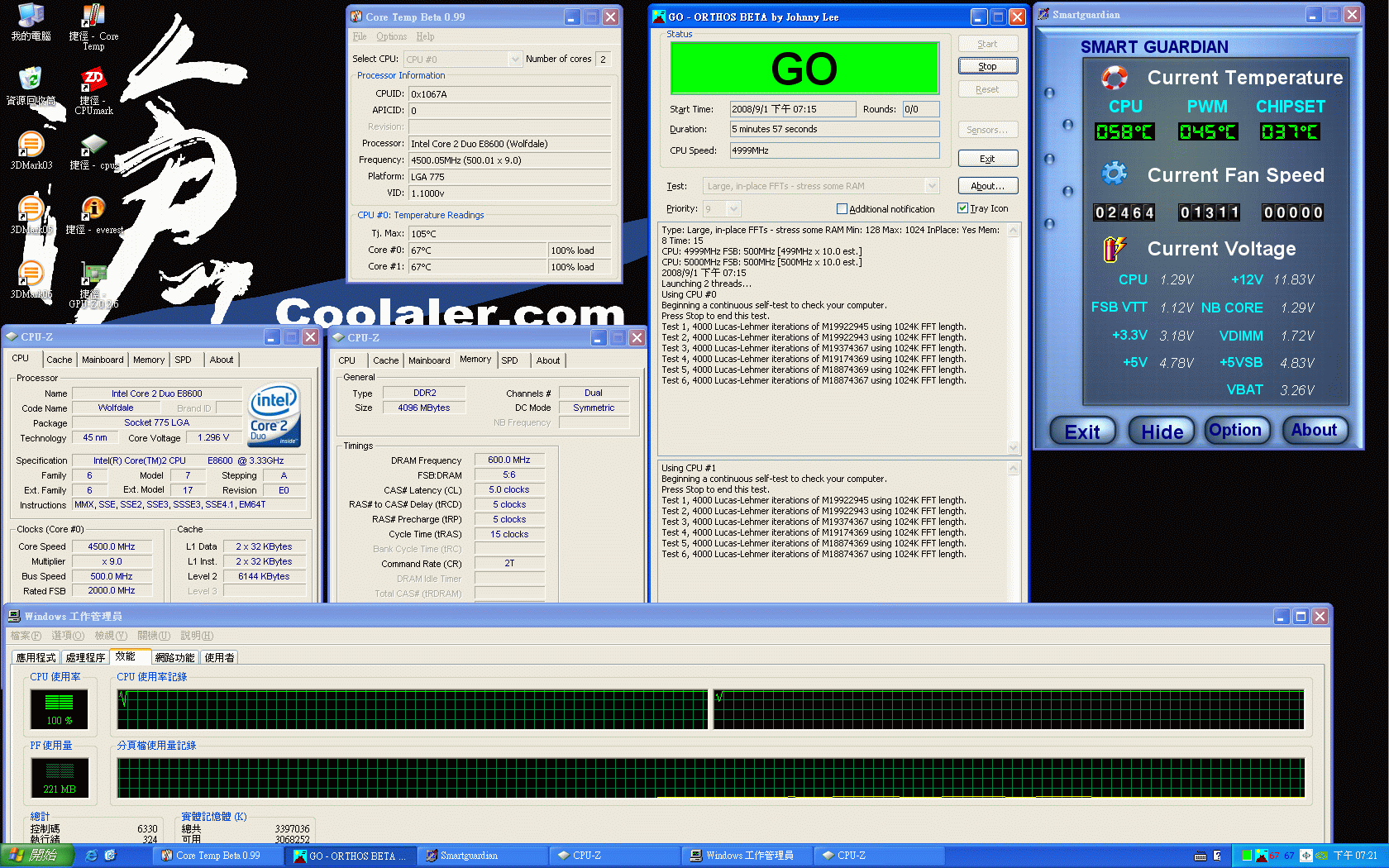Click the About button in Smart Guardian
The height and width of the screenshot is (868, 1389).
point(1314,430)
